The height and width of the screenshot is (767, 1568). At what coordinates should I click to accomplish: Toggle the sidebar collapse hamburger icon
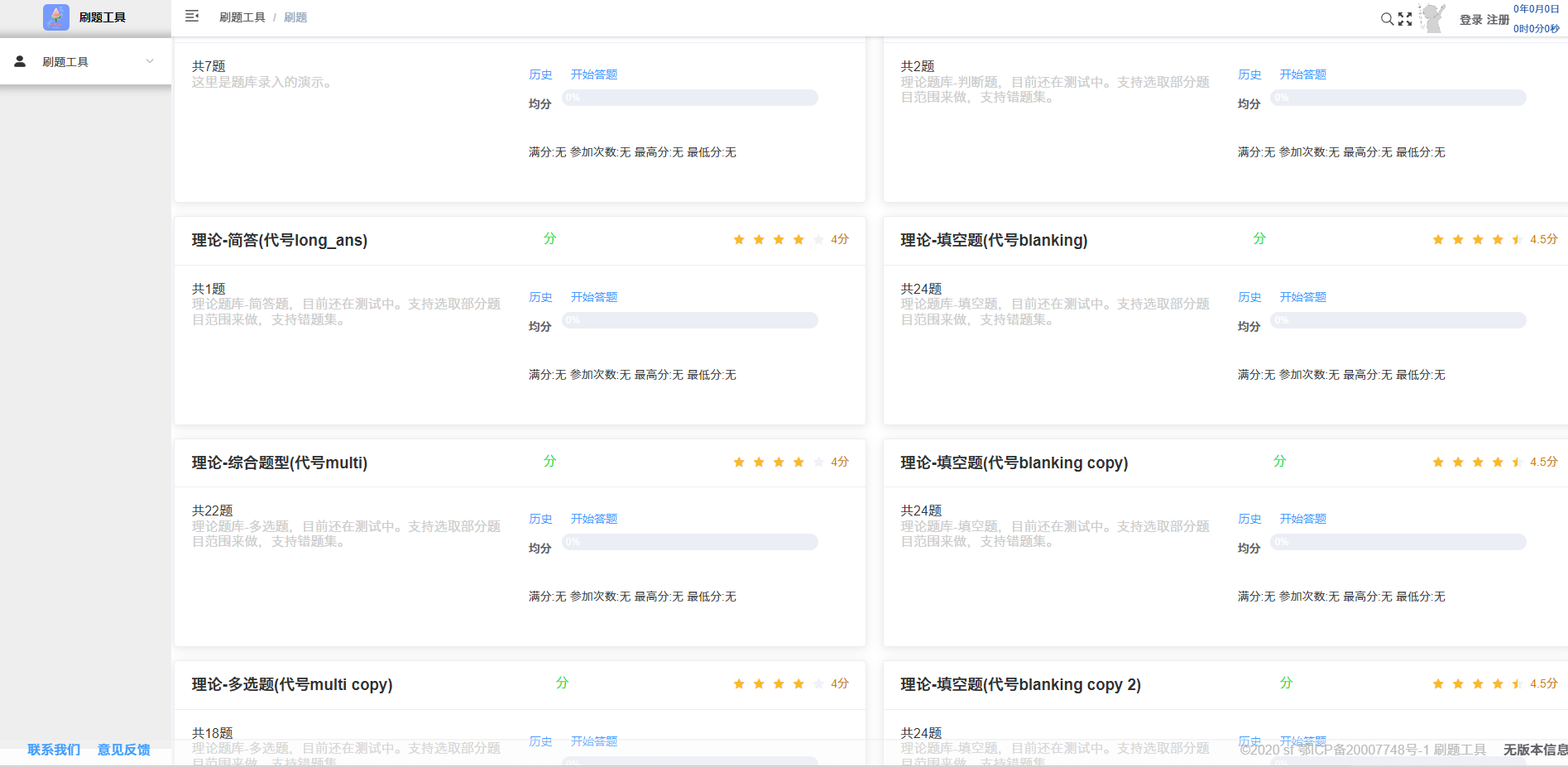[192, 16]
